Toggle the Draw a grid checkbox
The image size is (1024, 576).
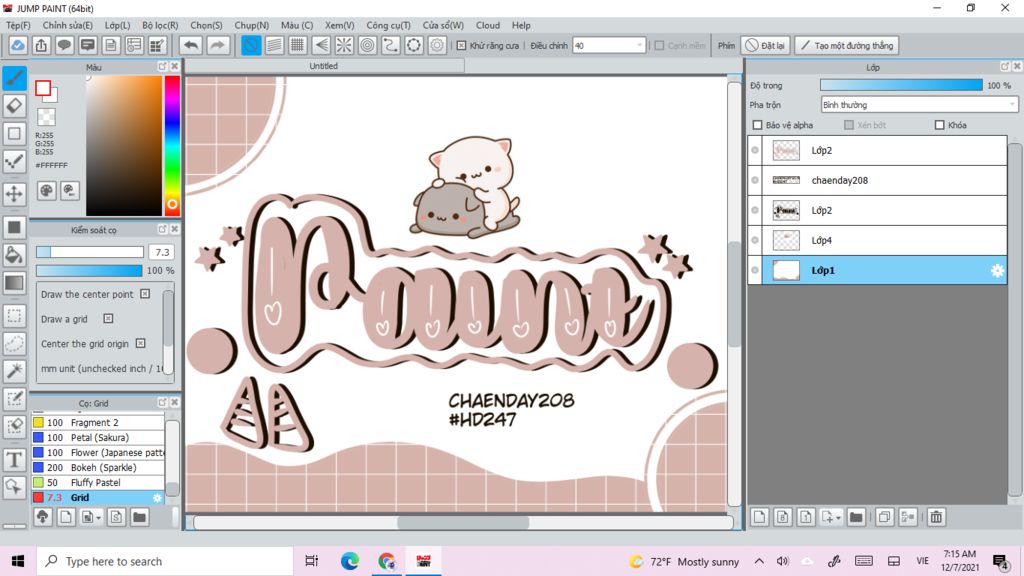(x=108, y=319)
